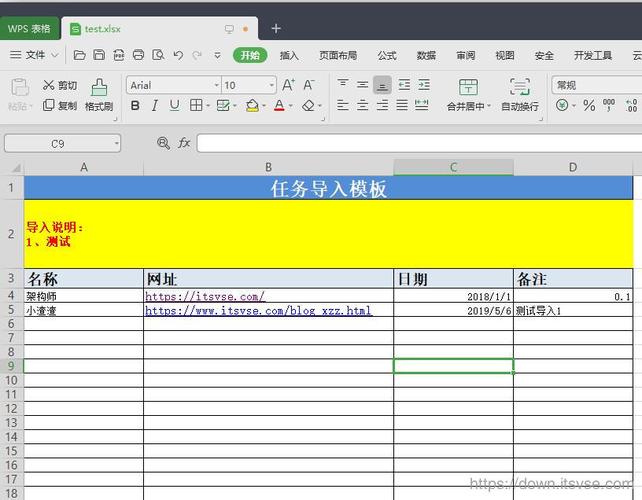Switch to the 插入 tab
The height and width of the screenshot is (500, 642).
pos(289,55)
